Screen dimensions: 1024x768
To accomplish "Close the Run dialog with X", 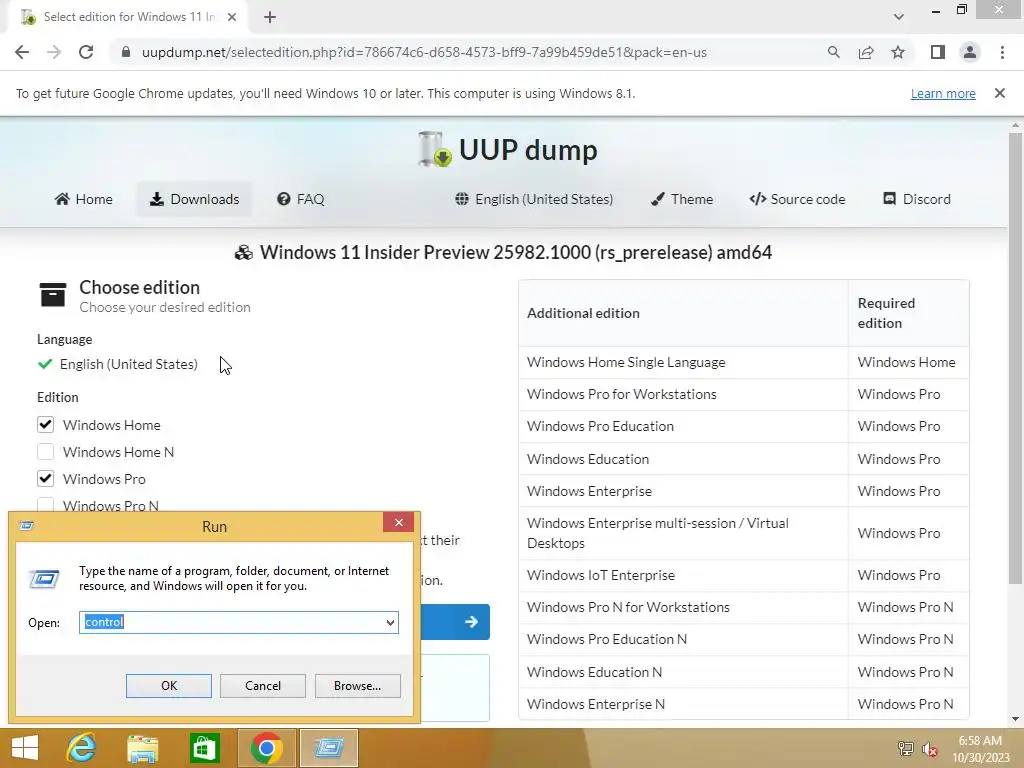I will click(x=398, y=522).
